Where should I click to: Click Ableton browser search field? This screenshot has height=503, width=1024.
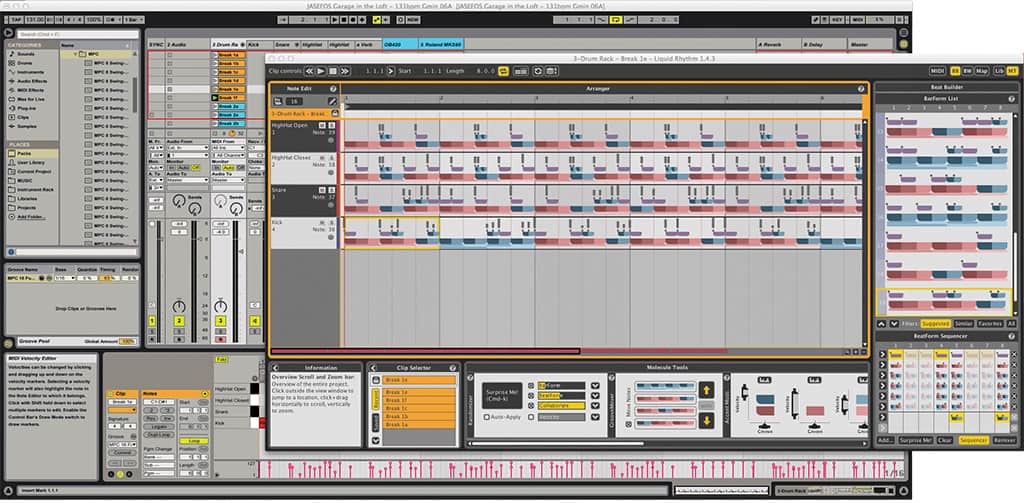pos(77,34)
